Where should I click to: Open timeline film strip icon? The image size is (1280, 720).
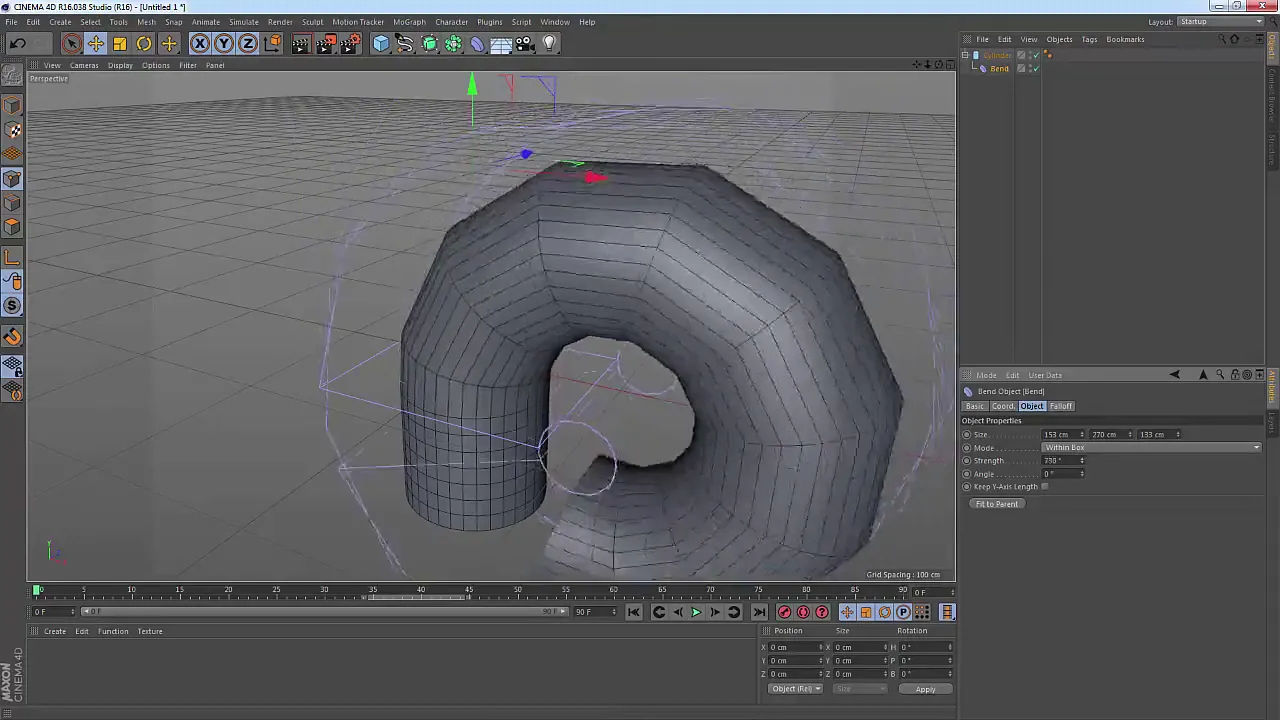(947, 612)
